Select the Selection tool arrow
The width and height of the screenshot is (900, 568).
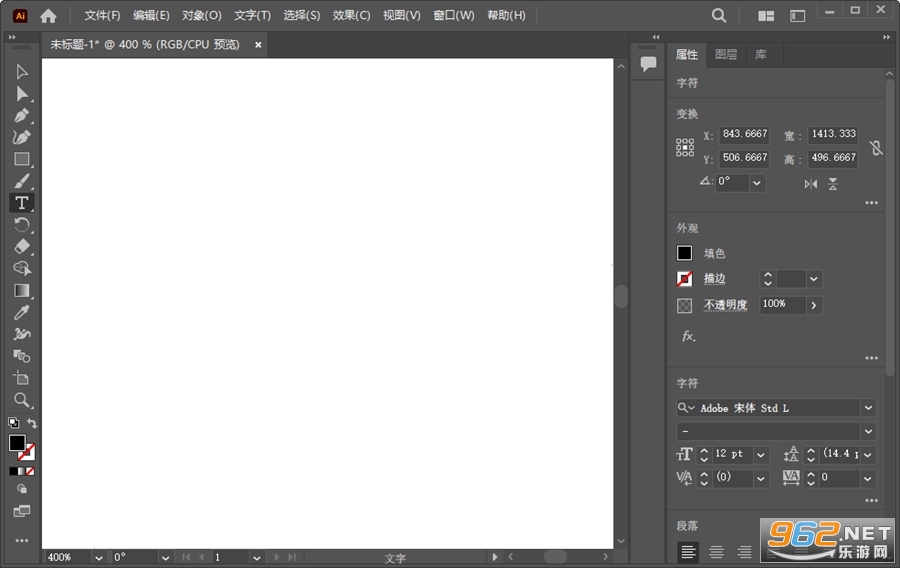[x=22, y=72]
